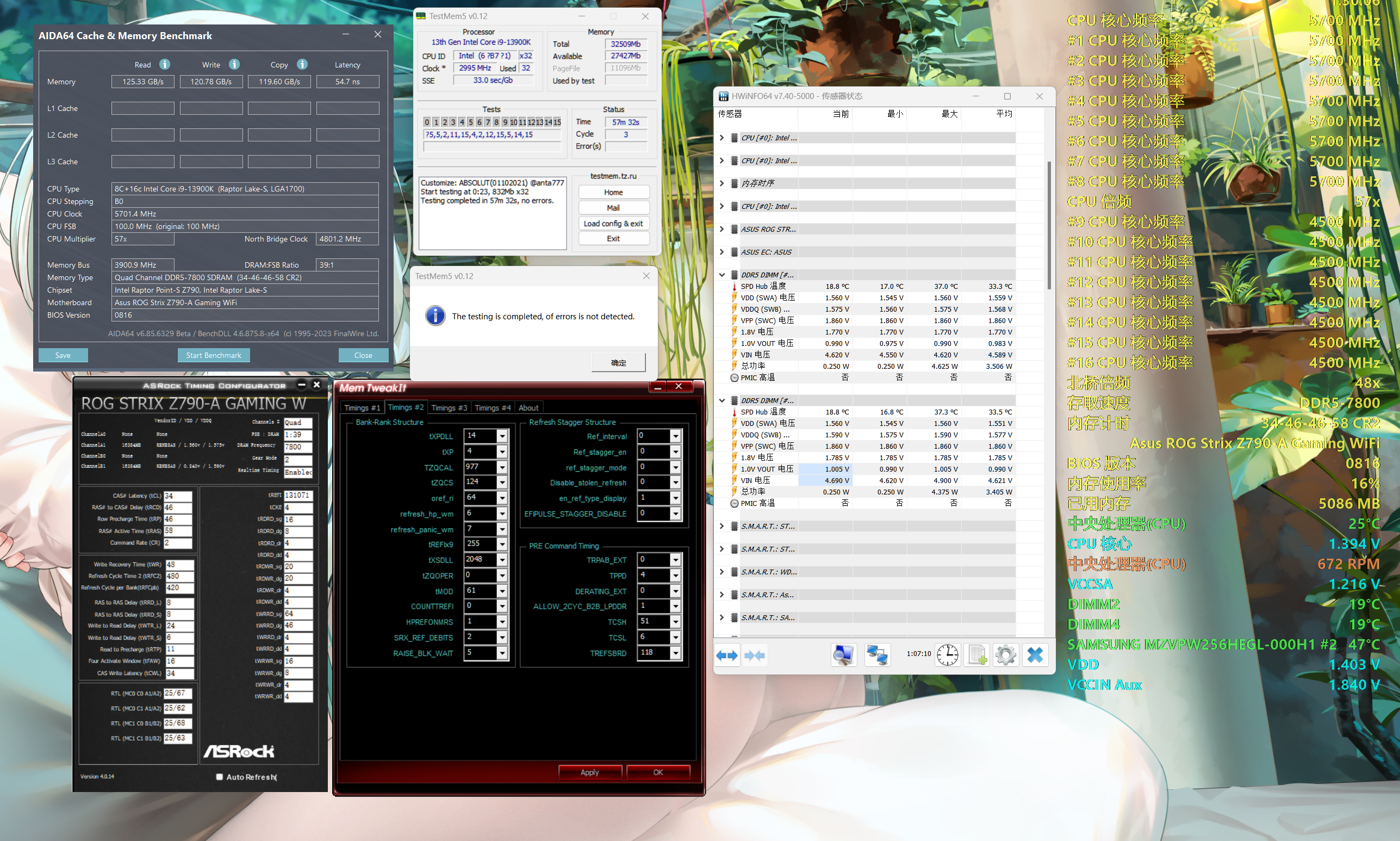Open the Ref_interval dropdown
Screen dimensions: 1400x841
point(675,436)
